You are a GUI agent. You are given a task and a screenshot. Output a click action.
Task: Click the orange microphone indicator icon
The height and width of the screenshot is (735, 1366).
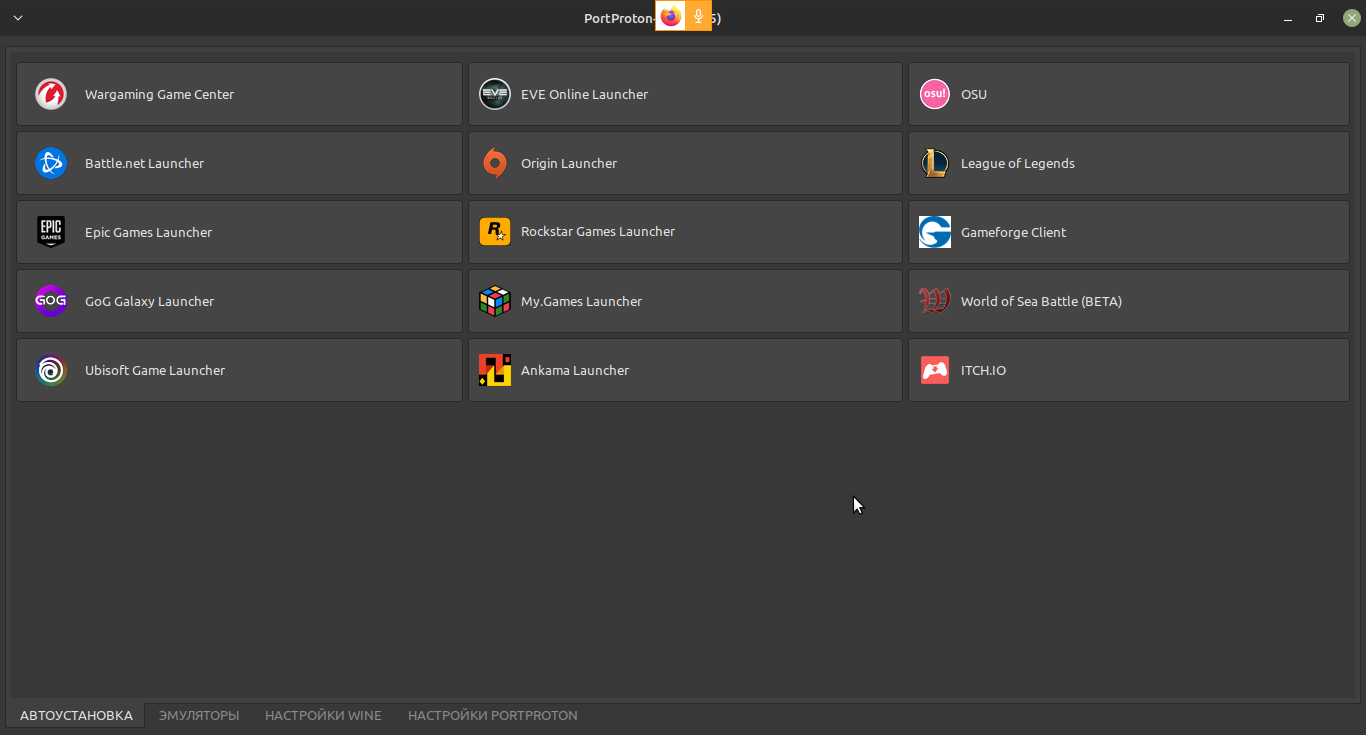click(698, 17)
